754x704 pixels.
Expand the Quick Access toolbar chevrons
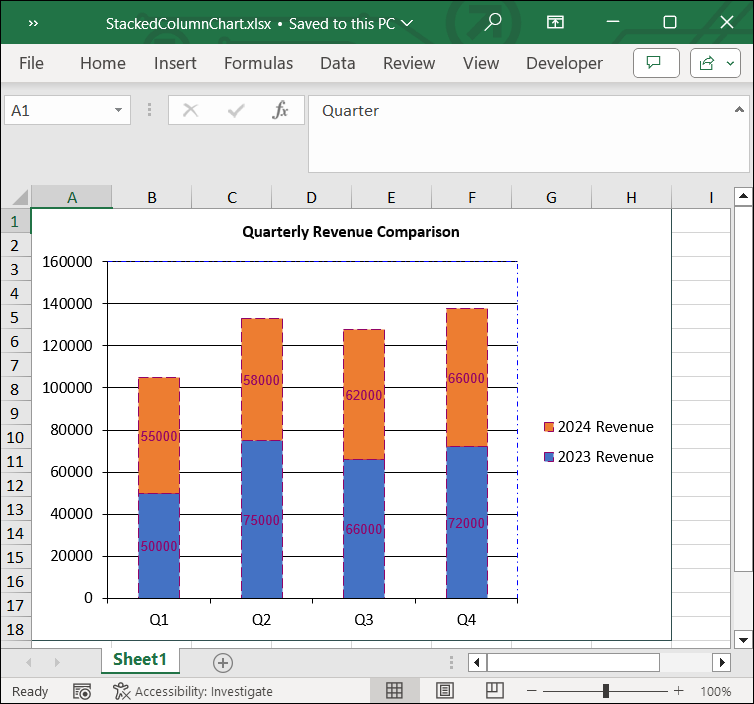coord(33,23)
